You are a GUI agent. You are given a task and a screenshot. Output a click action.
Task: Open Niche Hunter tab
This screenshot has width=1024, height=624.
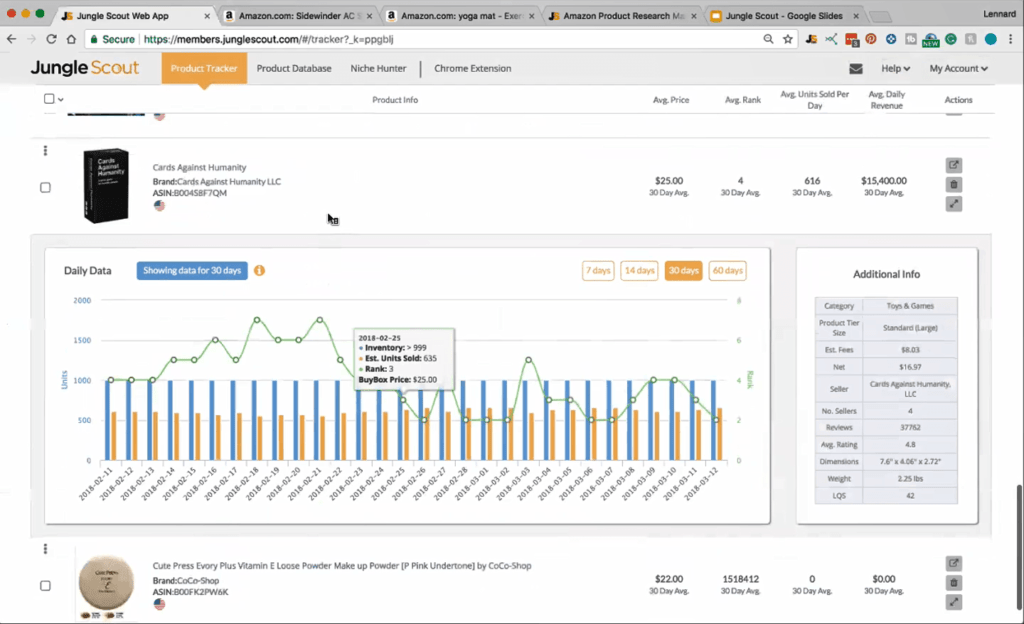[378, 68]
